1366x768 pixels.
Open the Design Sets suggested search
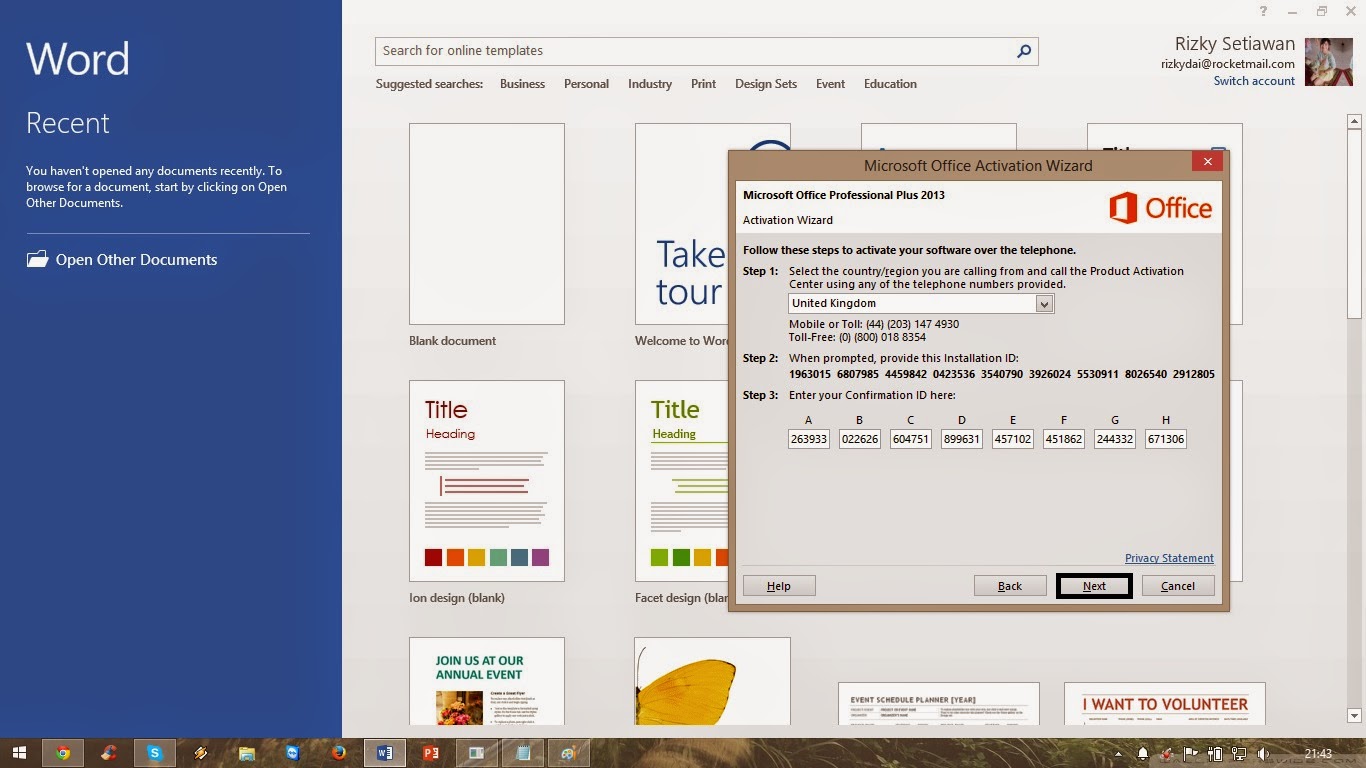[x=766, y=84]
